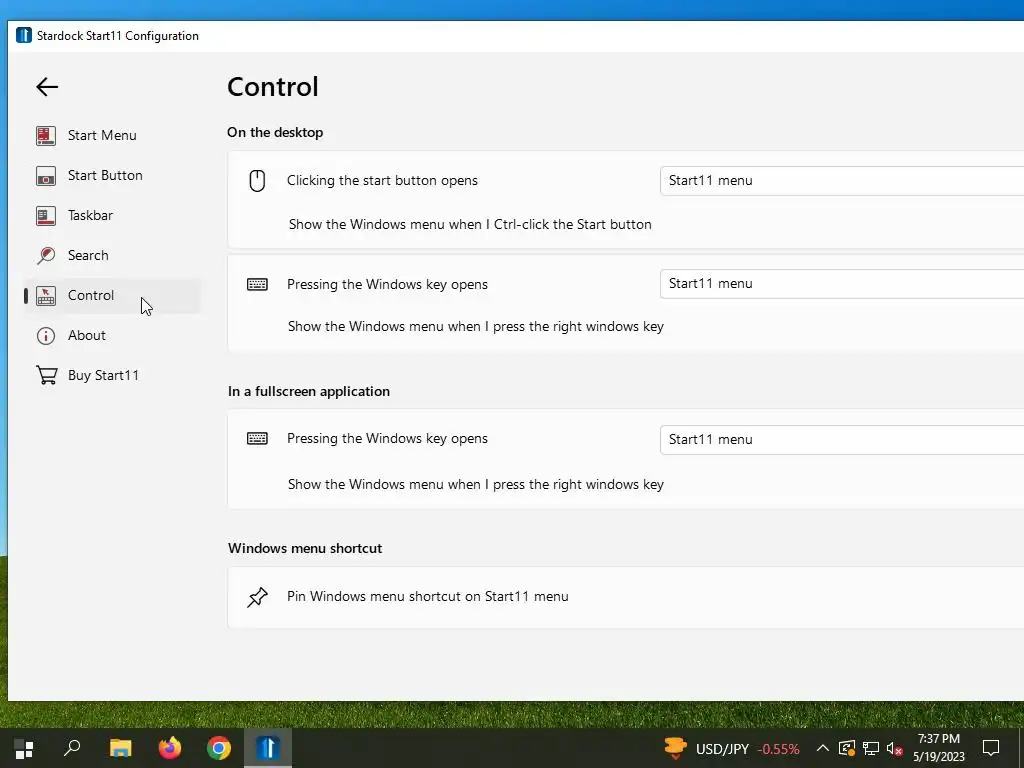Open the About page
This screenshot has width=1024, height=768.
pos(112,335)
